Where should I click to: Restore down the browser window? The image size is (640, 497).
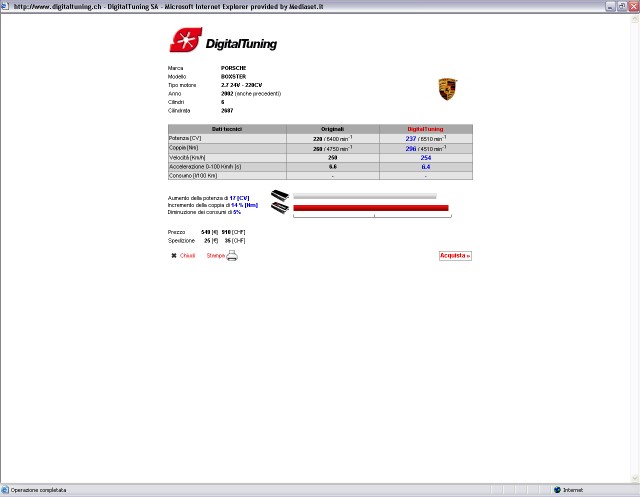[621, 6]
